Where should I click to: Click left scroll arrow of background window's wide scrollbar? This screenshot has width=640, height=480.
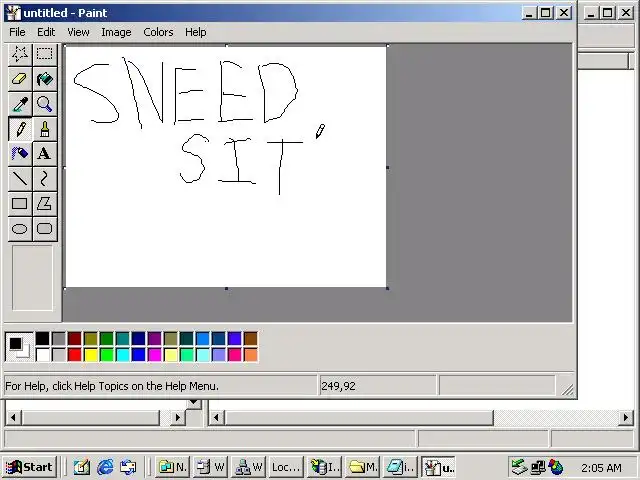216,418
